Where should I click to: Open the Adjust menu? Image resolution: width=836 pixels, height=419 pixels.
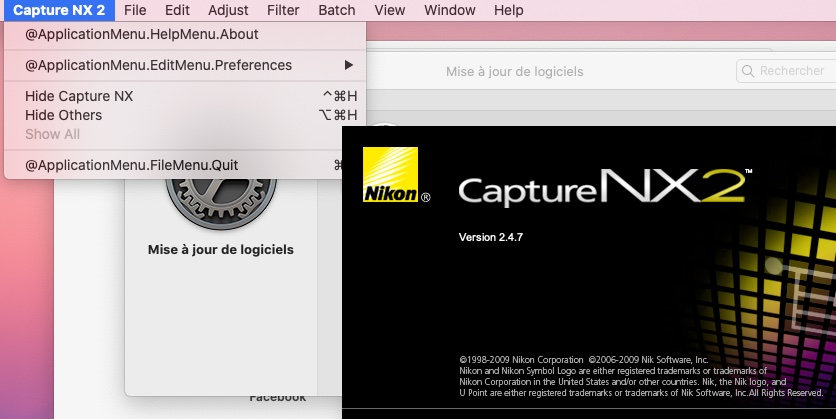(x=228, y=10)
